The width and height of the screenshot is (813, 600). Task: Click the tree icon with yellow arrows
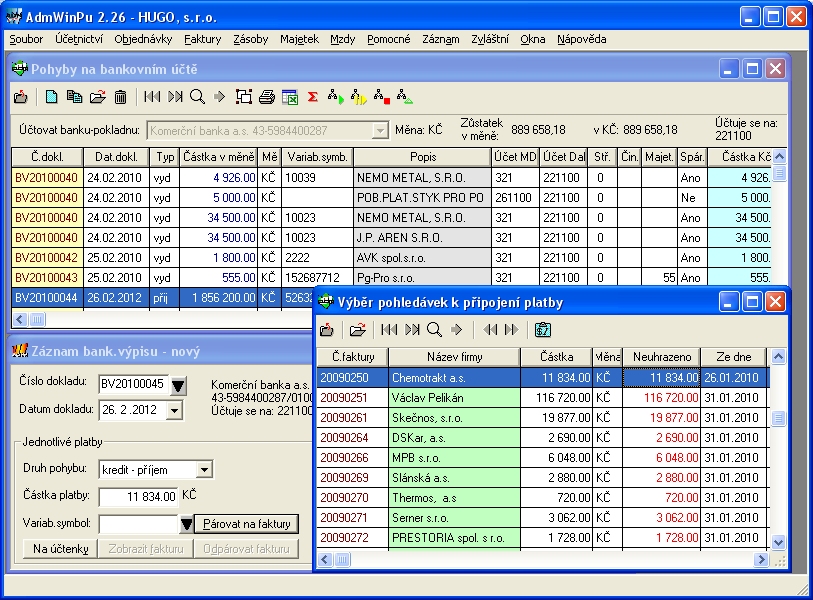pos(358,97)
